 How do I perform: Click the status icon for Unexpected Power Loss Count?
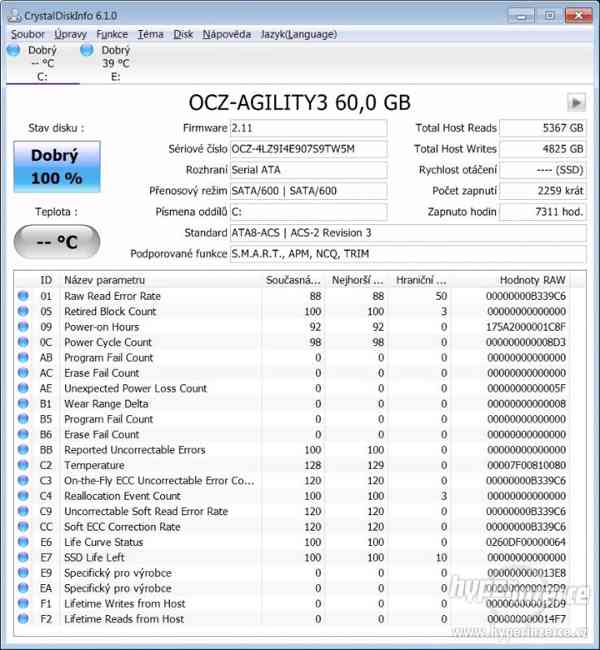(x=23, y=388)
